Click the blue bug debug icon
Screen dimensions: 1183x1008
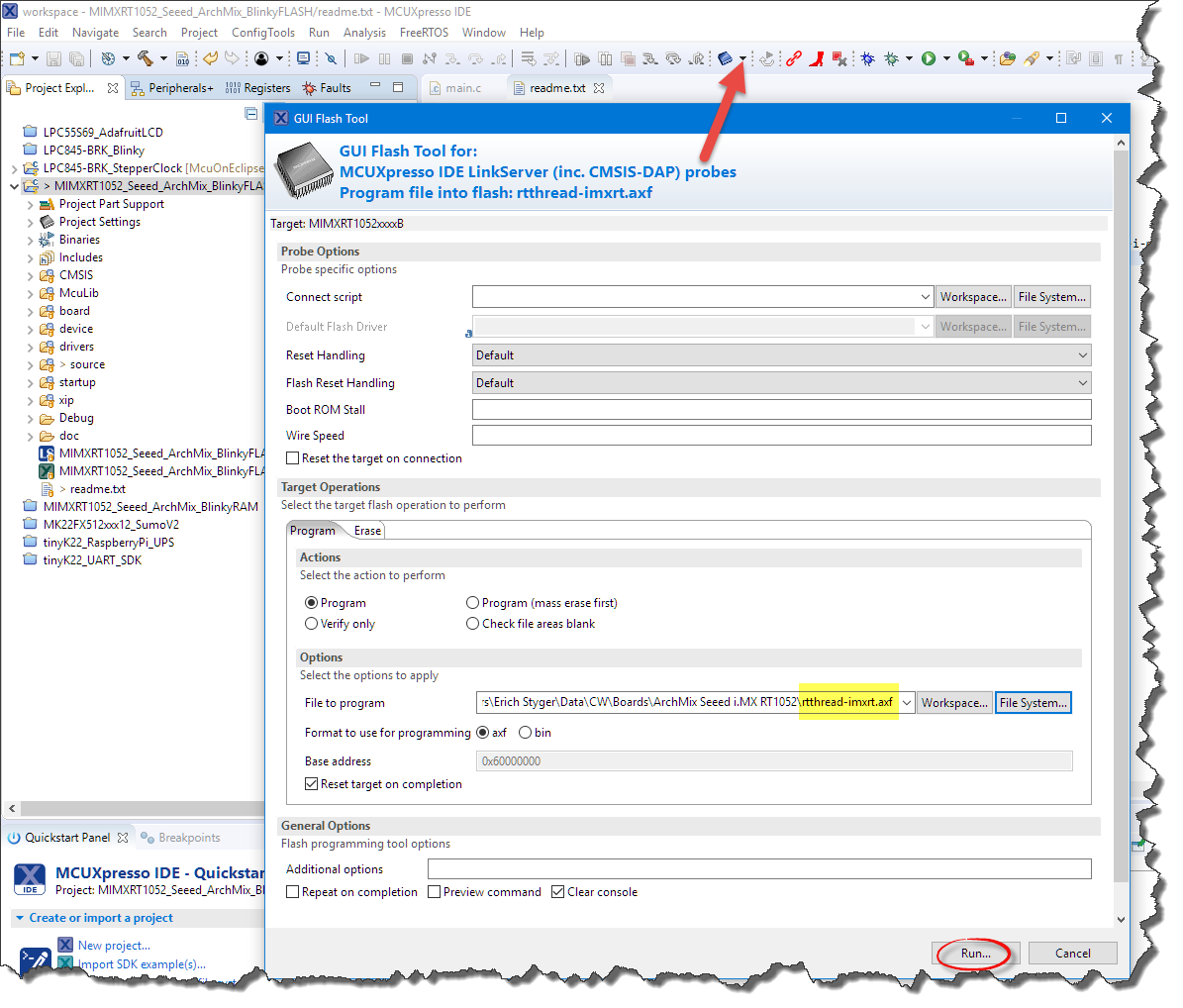(x=867, y=59)
